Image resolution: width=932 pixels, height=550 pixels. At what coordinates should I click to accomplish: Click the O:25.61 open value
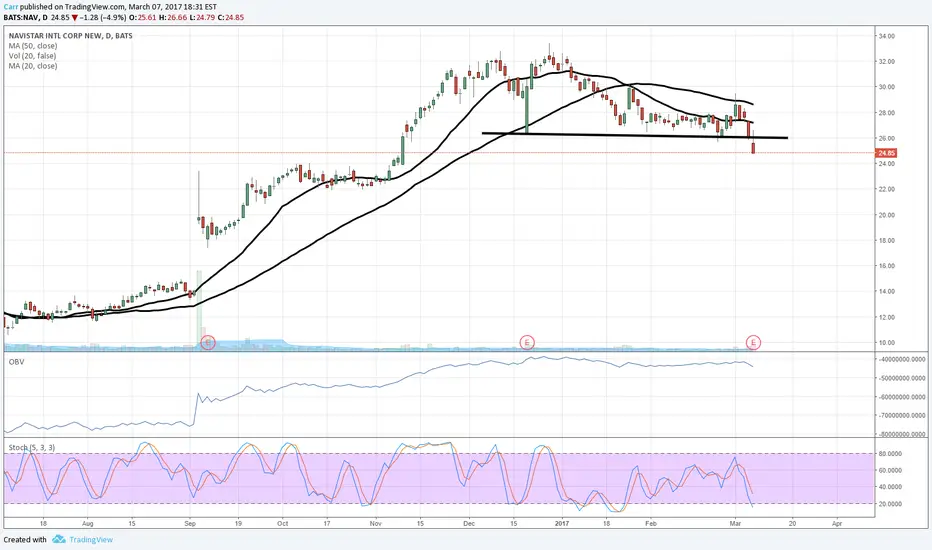[144, 17]
